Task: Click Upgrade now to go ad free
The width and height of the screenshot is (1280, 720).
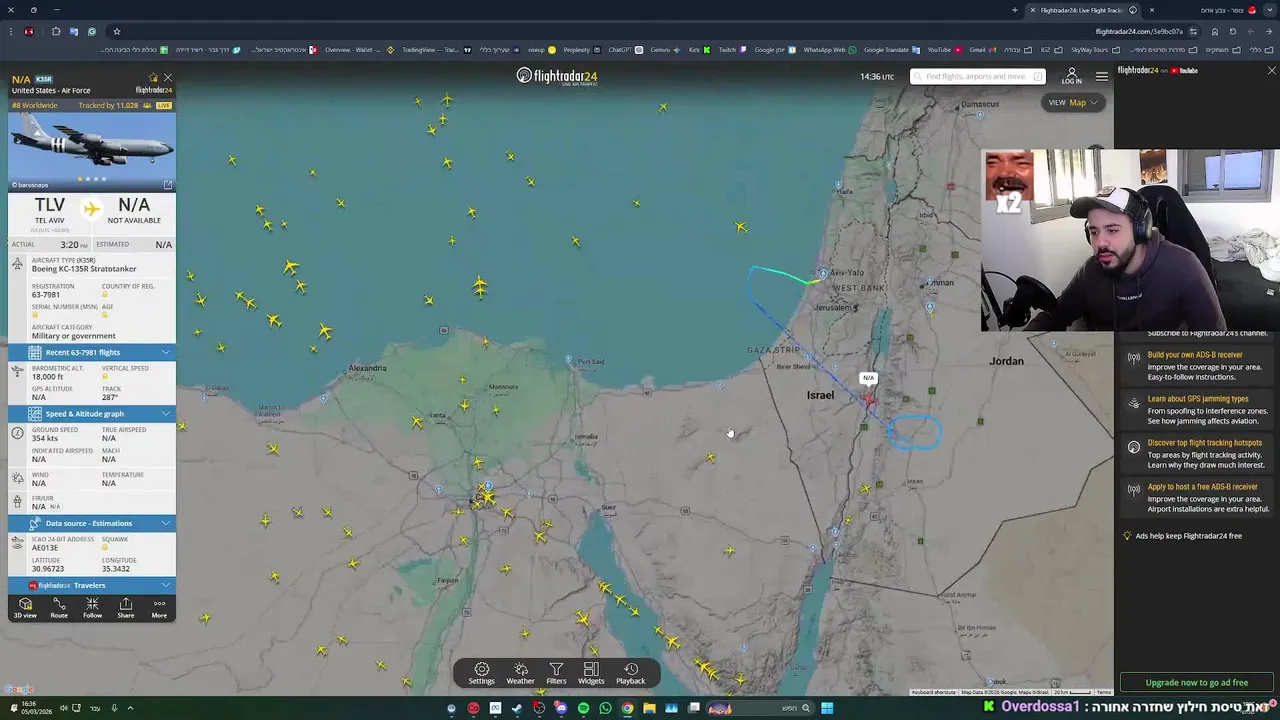Action: pyautogui.click(x=1197, y=682)
